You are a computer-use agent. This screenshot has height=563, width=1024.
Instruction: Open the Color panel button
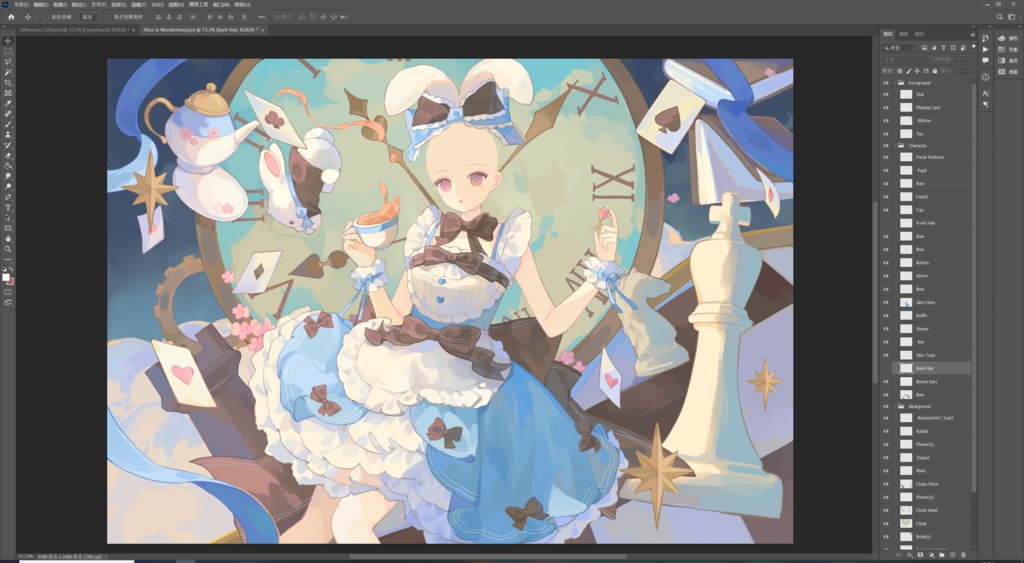coord(1008,39)
